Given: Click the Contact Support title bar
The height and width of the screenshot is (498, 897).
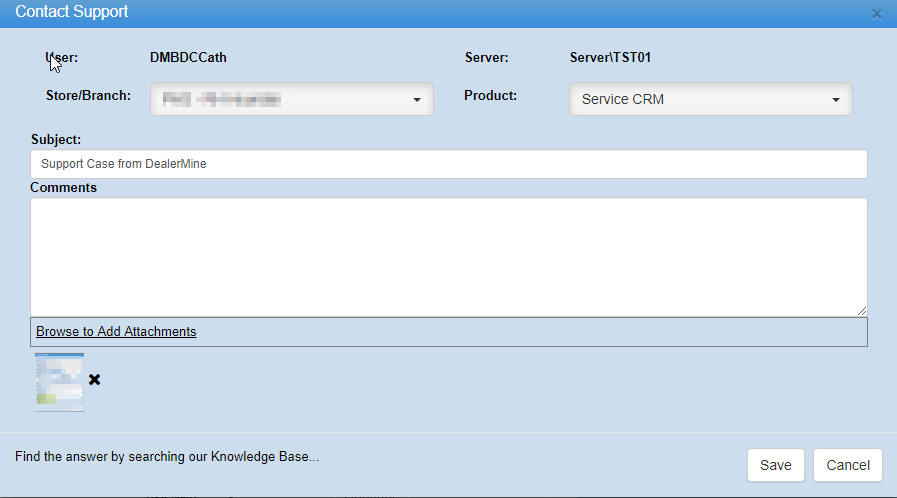Looking at the screenshot, I should pos(400,13).
